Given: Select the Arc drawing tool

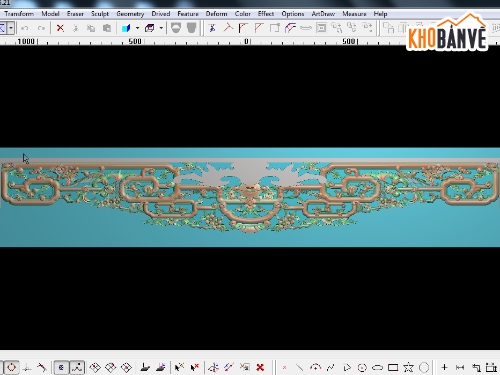Looking at the screenshot, I should pyautogui.click(x=315, y=367).
